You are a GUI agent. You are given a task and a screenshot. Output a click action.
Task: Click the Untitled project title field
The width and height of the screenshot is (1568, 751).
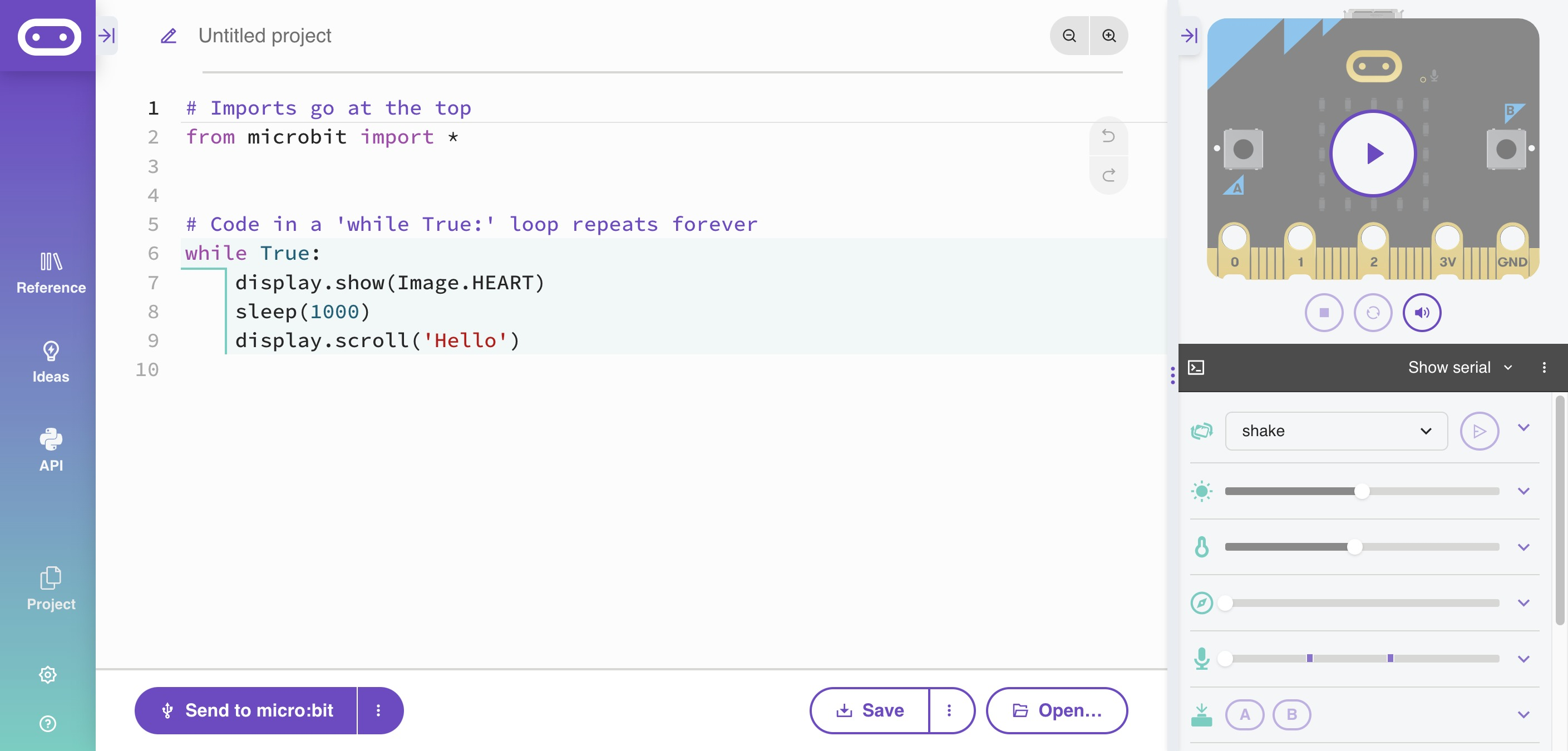[x=264, y=35]
